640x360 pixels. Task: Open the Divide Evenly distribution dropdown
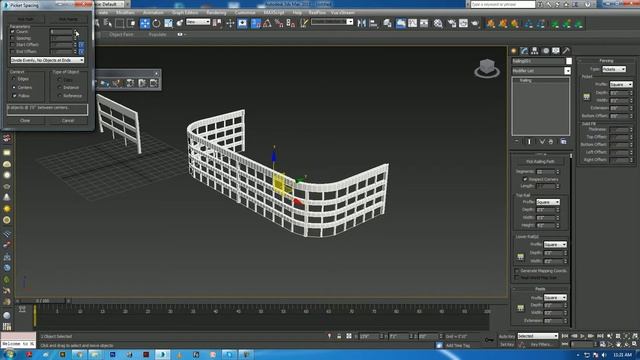tap(47, 60)
